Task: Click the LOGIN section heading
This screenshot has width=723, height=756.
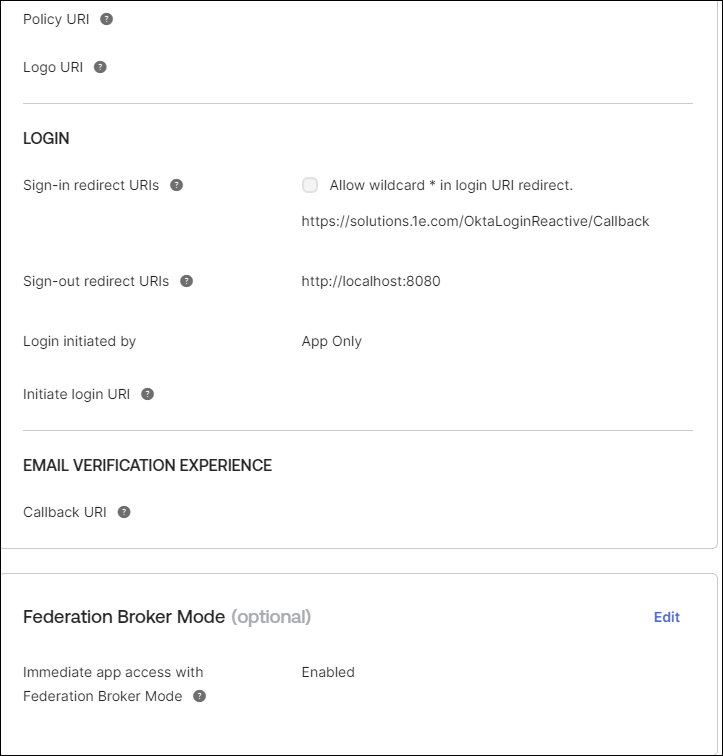Action: pyautogui.click(x=46, y=138)
